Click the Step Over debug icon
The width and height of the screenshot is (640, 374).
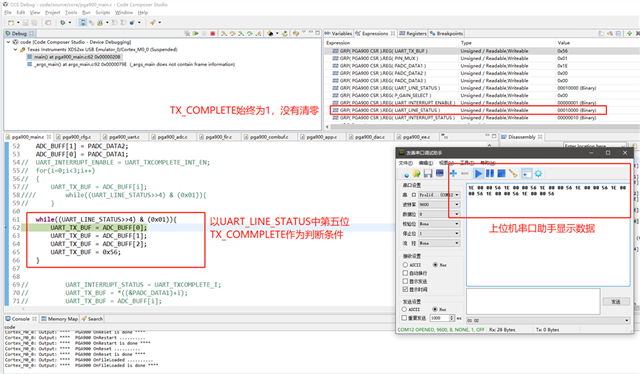point(232,33)
